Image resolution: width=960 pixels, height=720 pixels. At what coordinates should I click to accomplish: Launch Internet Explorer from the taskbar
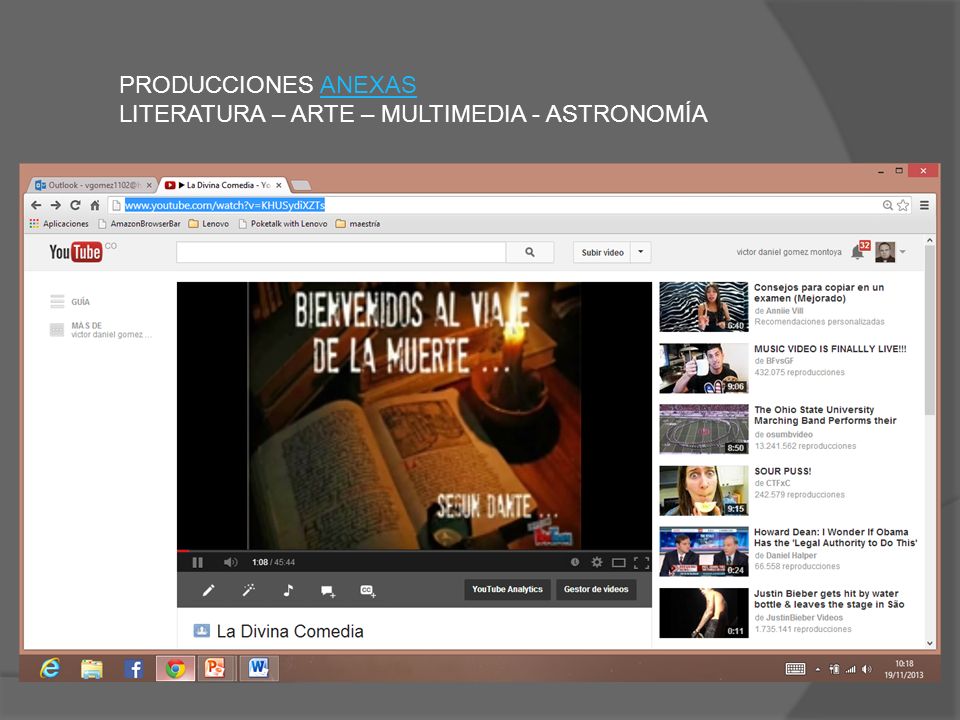coord(50,669)
